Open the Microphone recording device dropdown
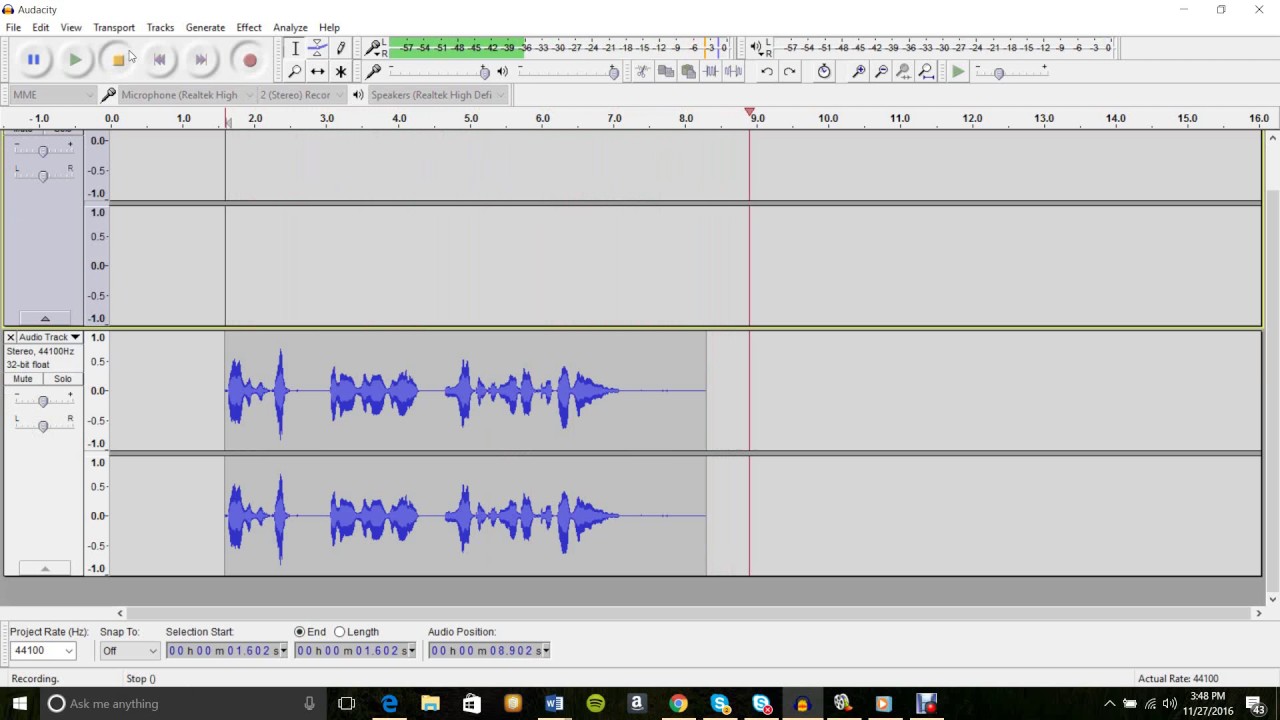 185,95
